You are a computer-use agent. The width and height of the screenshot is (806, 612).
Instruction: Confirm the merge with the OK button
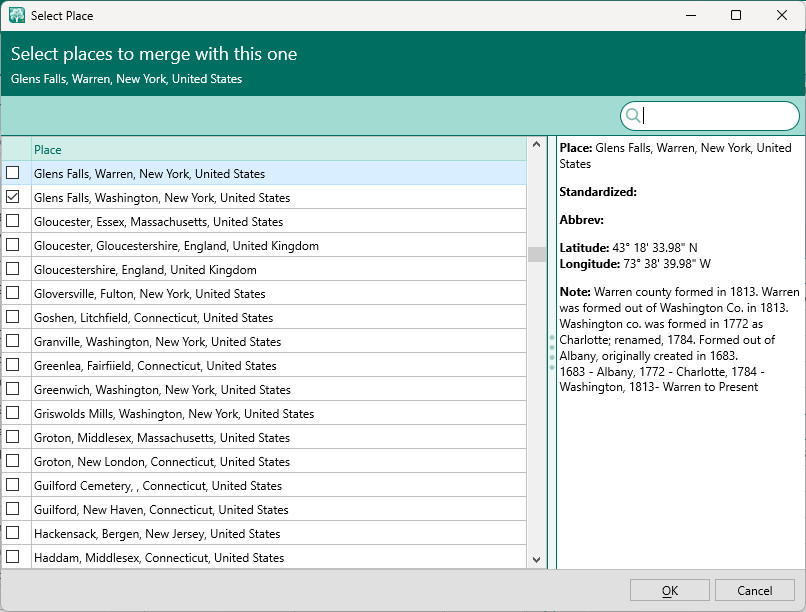coord(670,590)
